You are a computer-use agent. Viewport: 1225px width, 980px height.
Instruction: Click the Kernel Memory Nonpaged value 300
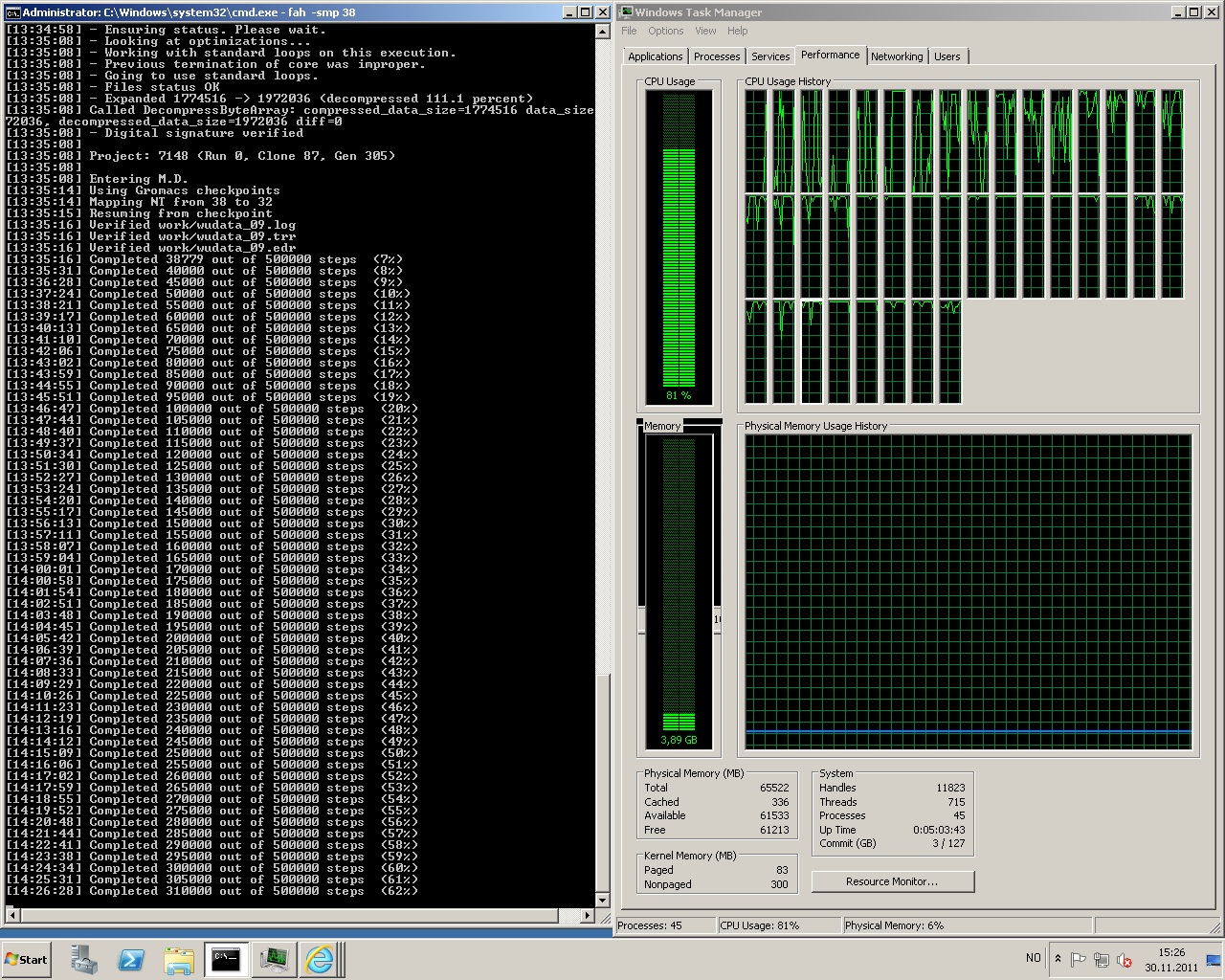[x=779, y=884]
